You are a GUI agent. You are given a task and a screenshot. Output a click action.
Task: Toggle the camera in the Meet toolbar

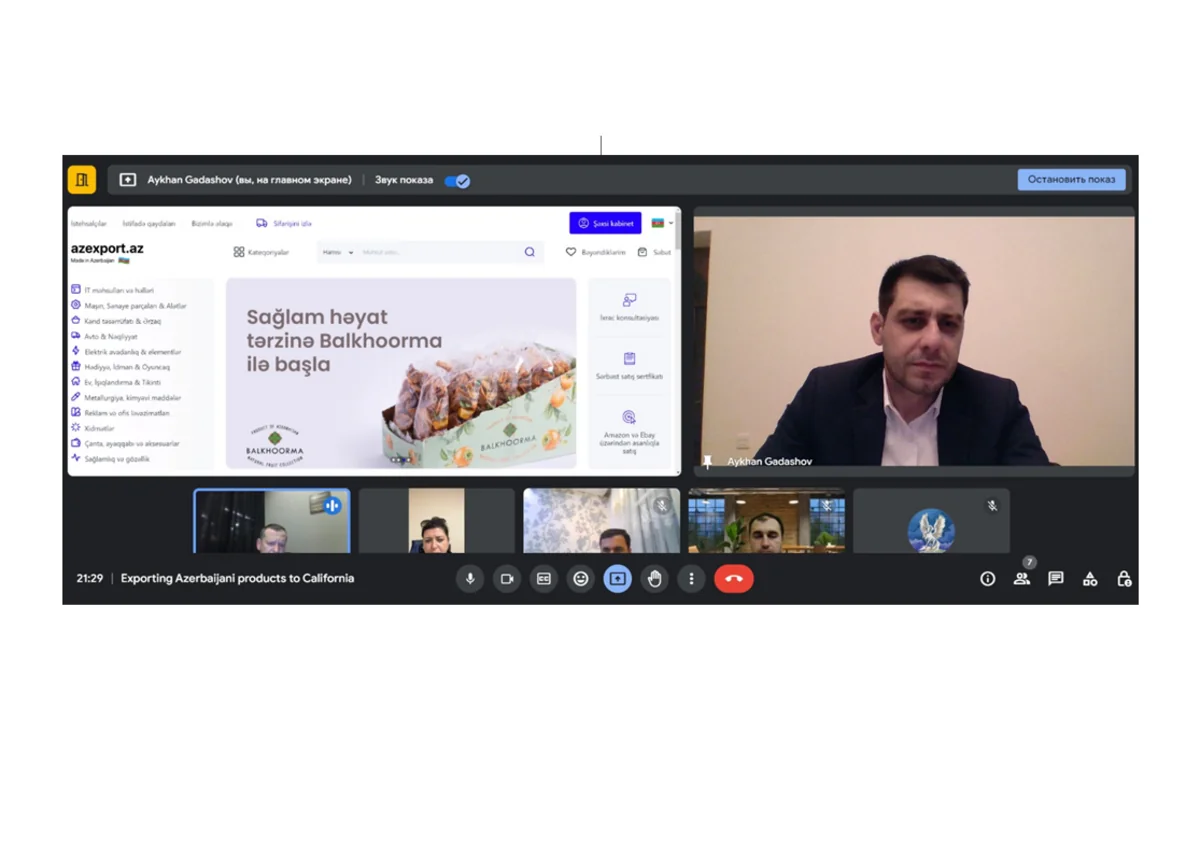pyautogui.click(x=507, y=579)
